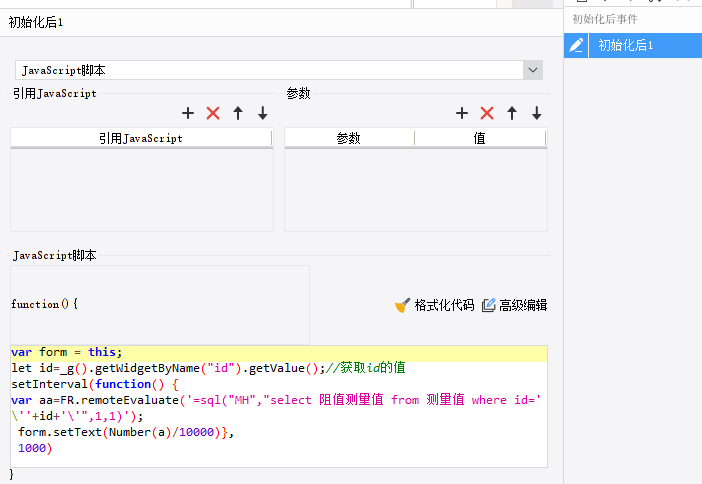The width and height of the screenshot is (702, 484).
Task: Move the parameter down in list
Action: click(537, 114)
